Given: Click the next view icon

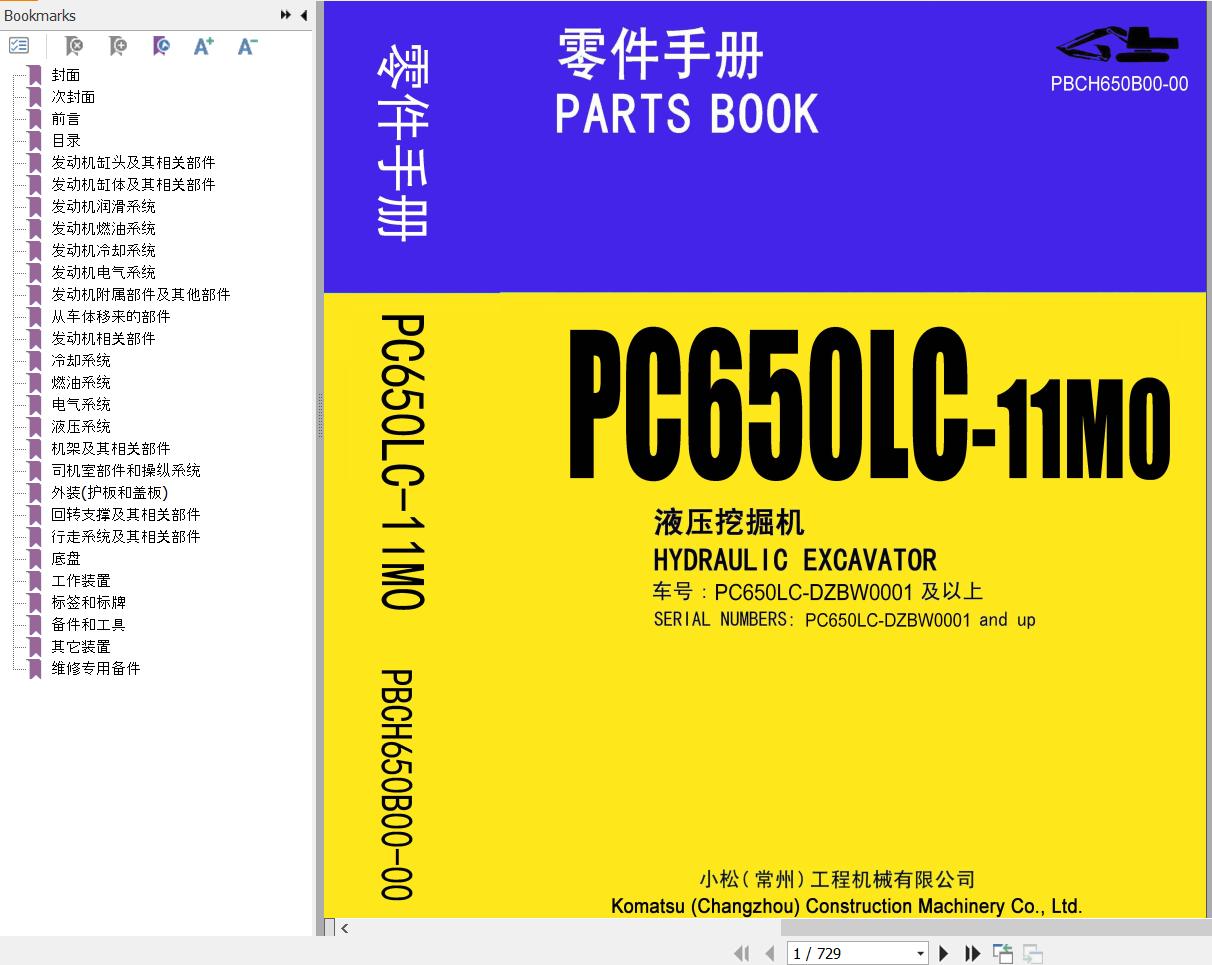Looking at the screenshot, I should point(1033,953).
